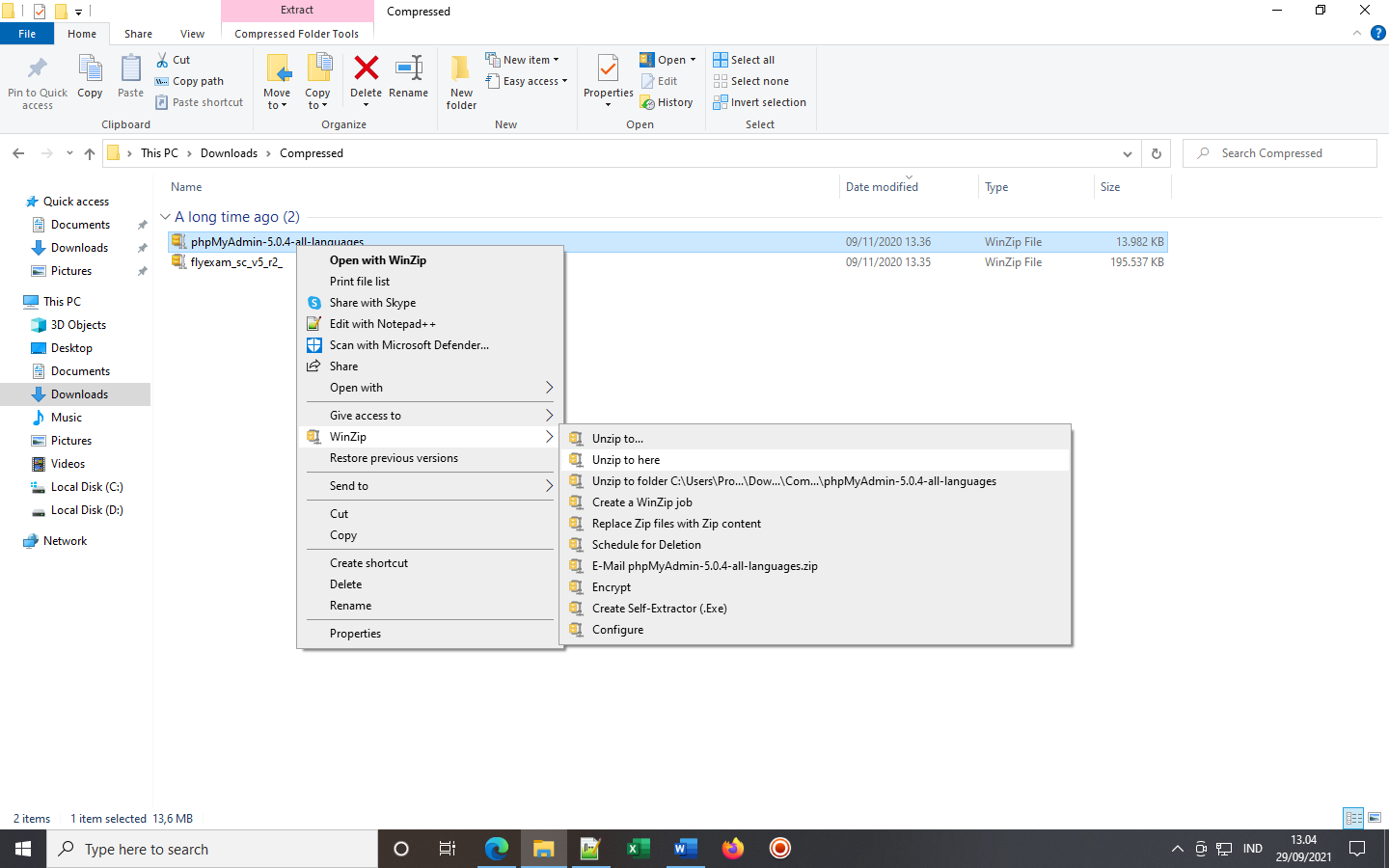1389x868 pixels.
Task: Click the History icon
Action: click(667, 101)
